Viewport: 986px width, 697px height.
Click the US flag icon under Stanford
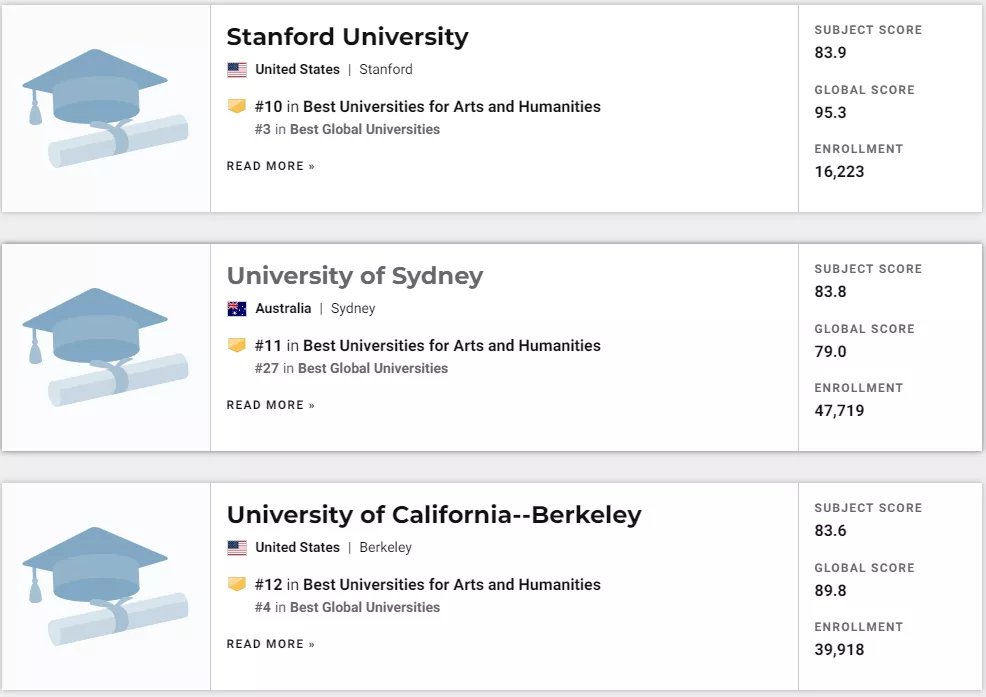[x=236, y=70]
